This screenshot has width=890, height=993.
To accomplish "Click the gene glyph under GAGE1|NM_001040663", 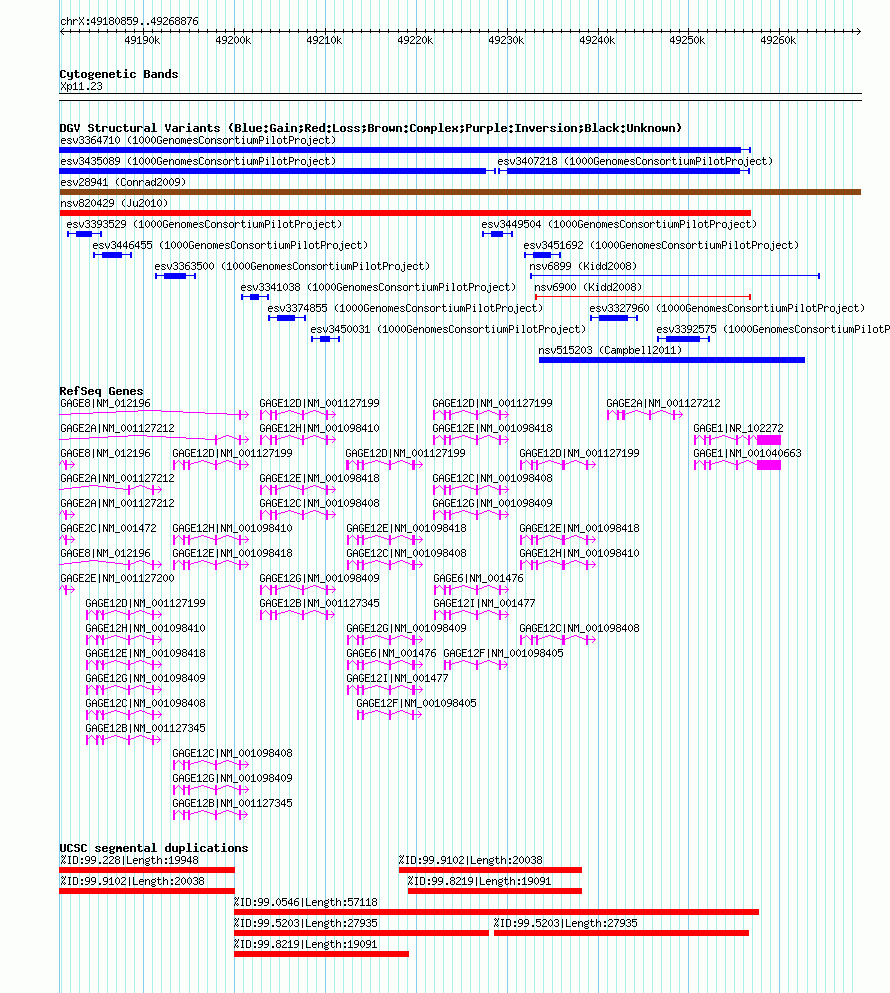I will click(737, 465).
